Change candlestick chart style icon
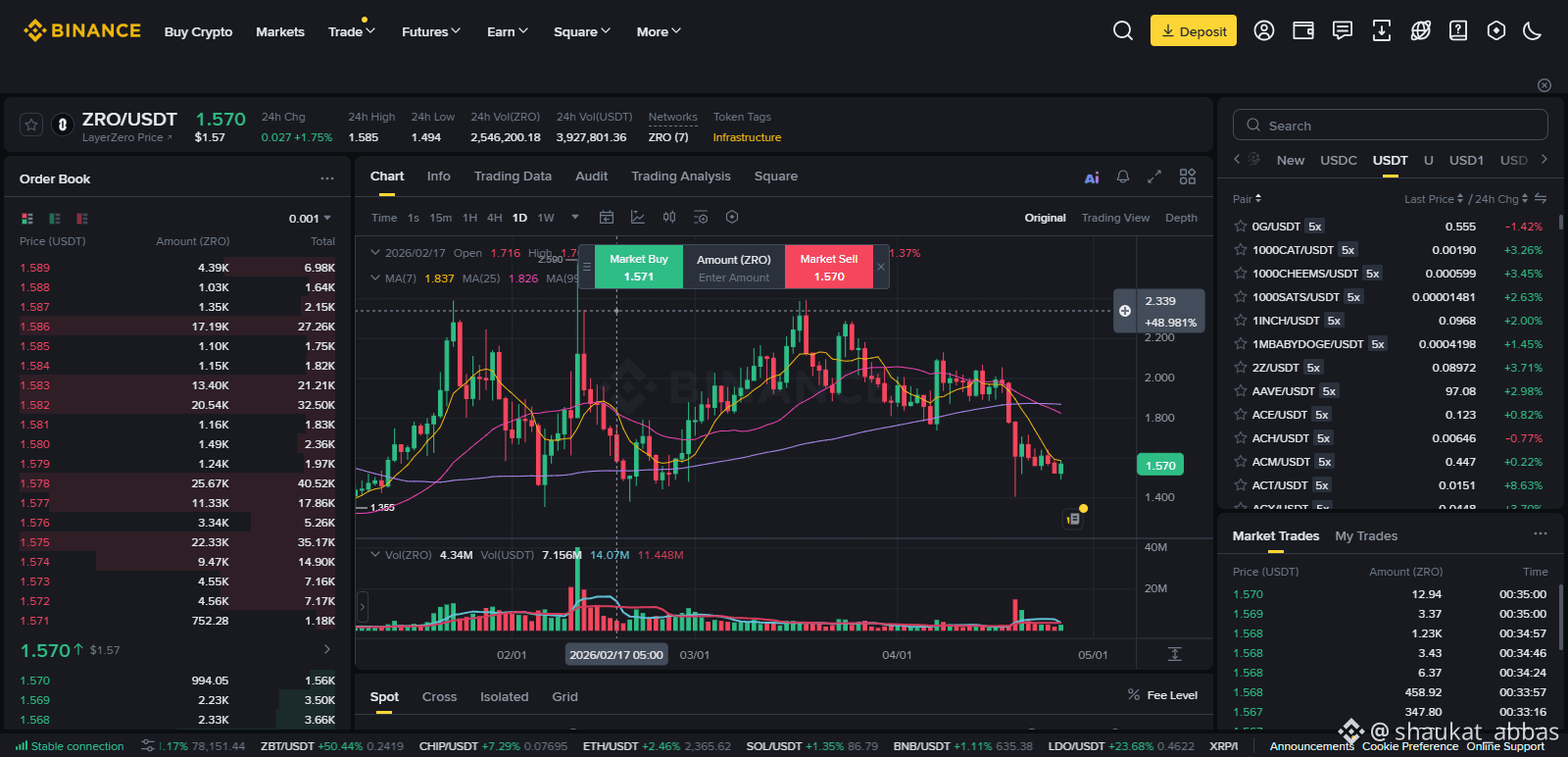The image size is (1568, 757). click(669, 217)
